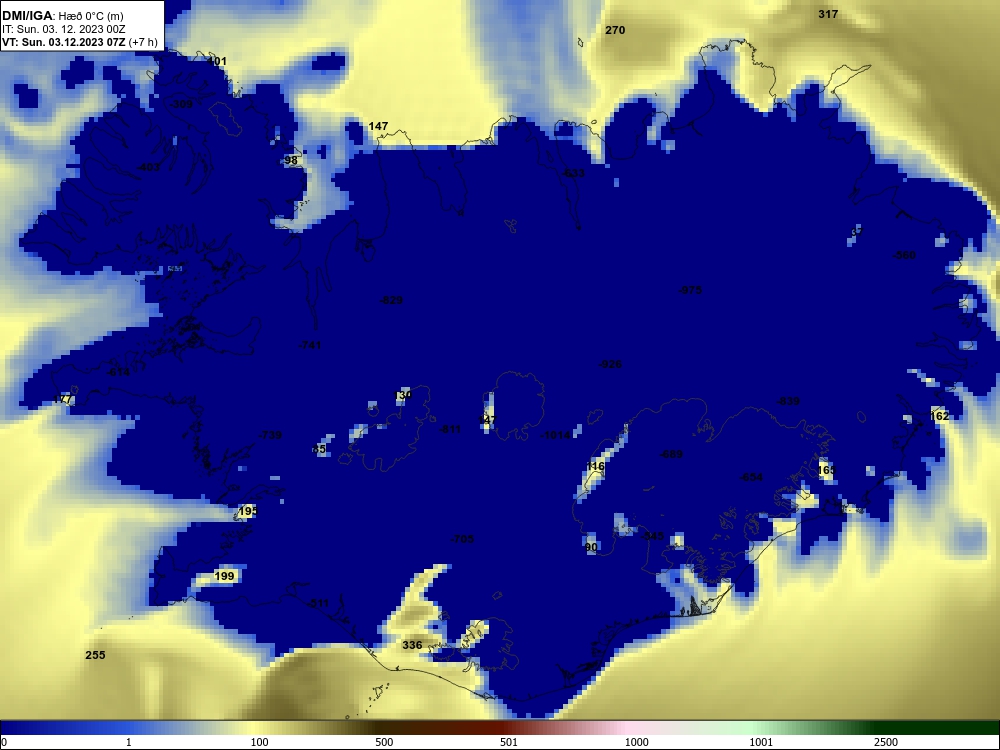The width and height of the screenshot is (1000, 750).
Task: Click the map value '195'
Action: pyautogui.click(x=247, y=511)
